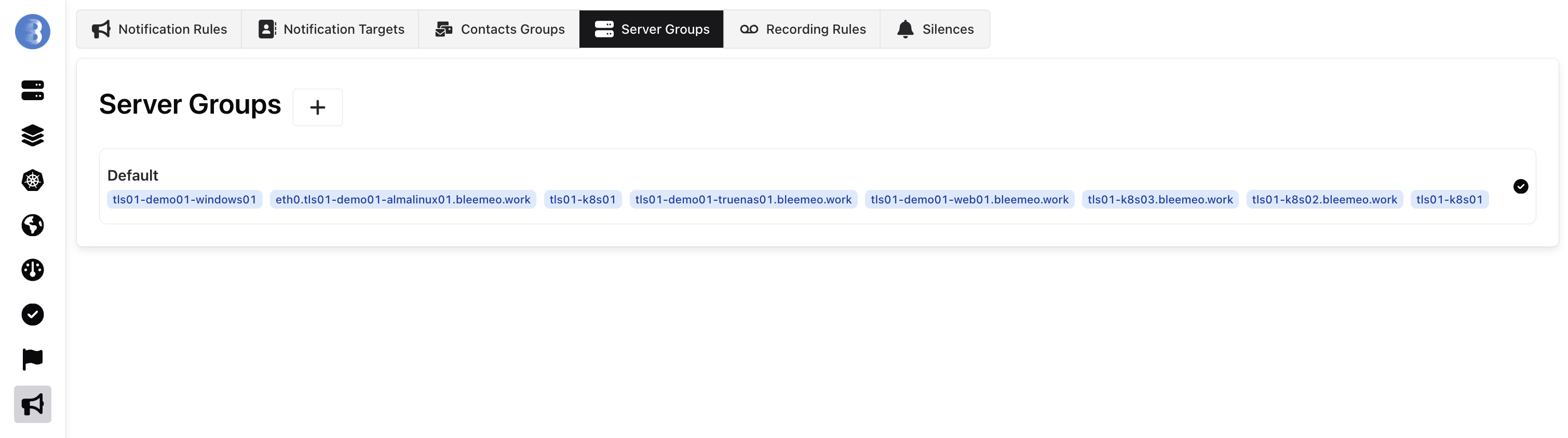Click the Bleemeo logo in sidebar
This screenshot has height=438, width=1568.
(x=32, y=32)
